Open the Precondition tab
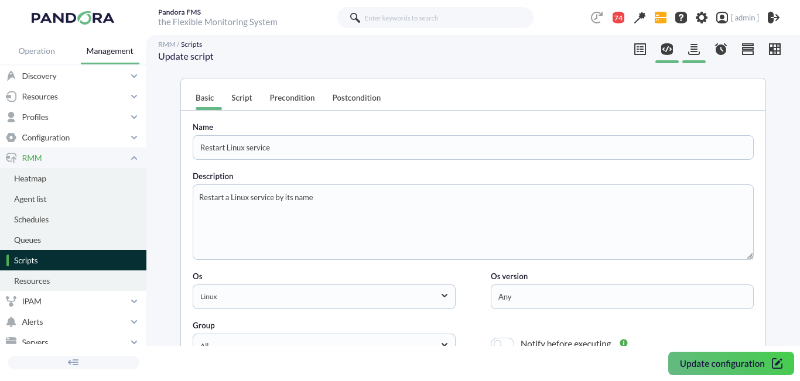Screen dimensions: 800x381 292,98
